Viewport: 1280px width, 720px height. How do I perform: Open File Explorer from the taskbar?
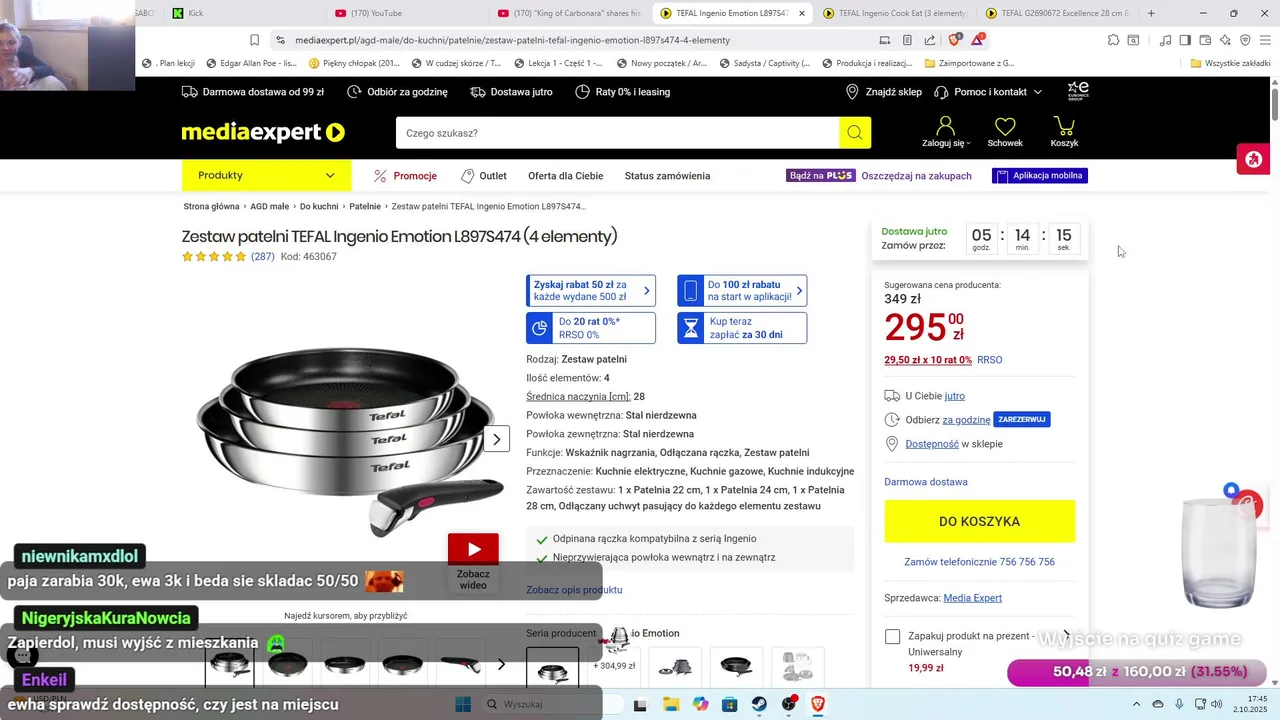(671, 704)
